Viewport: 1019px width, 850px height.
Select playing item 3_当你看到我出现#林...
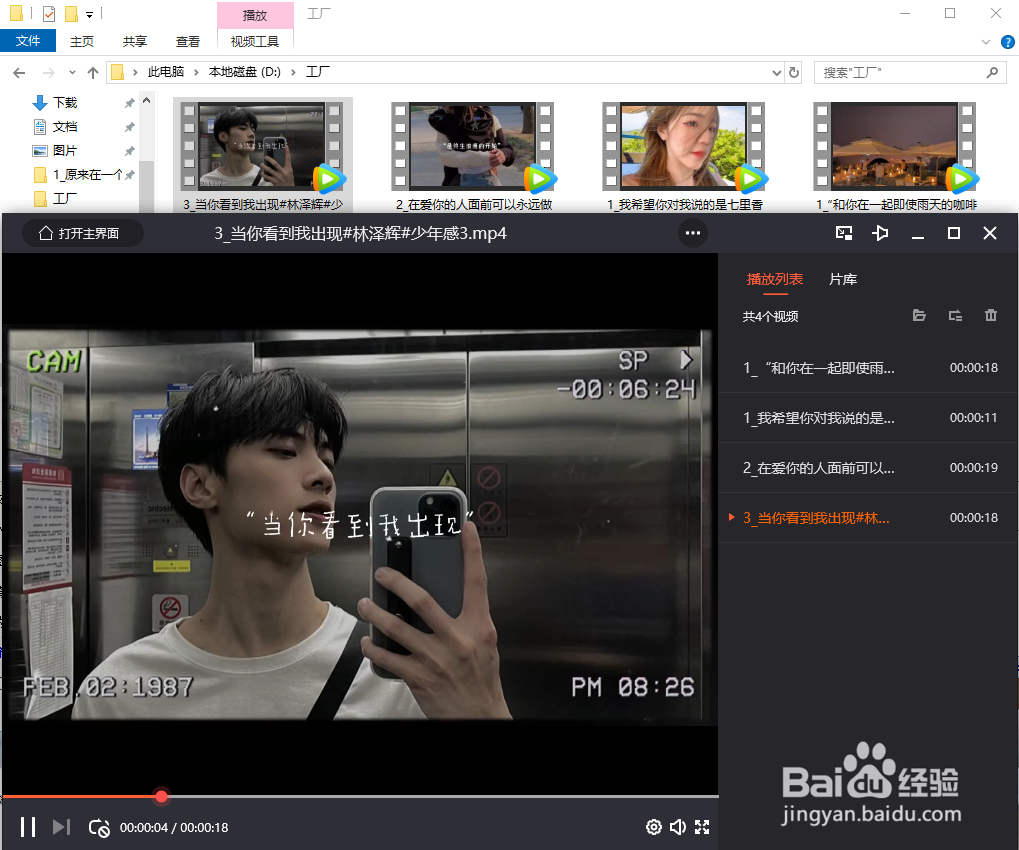[868, 518]
